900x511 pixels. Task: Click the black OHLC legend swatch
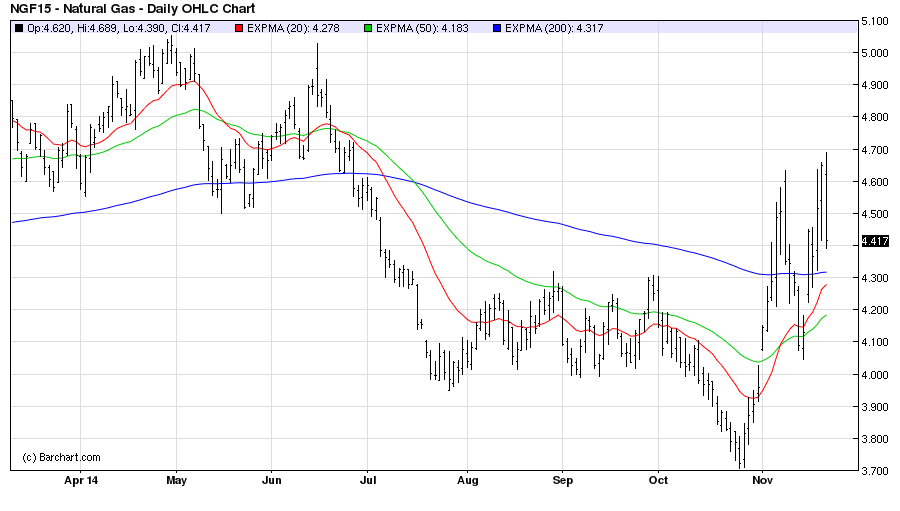[x=20, y=28]
